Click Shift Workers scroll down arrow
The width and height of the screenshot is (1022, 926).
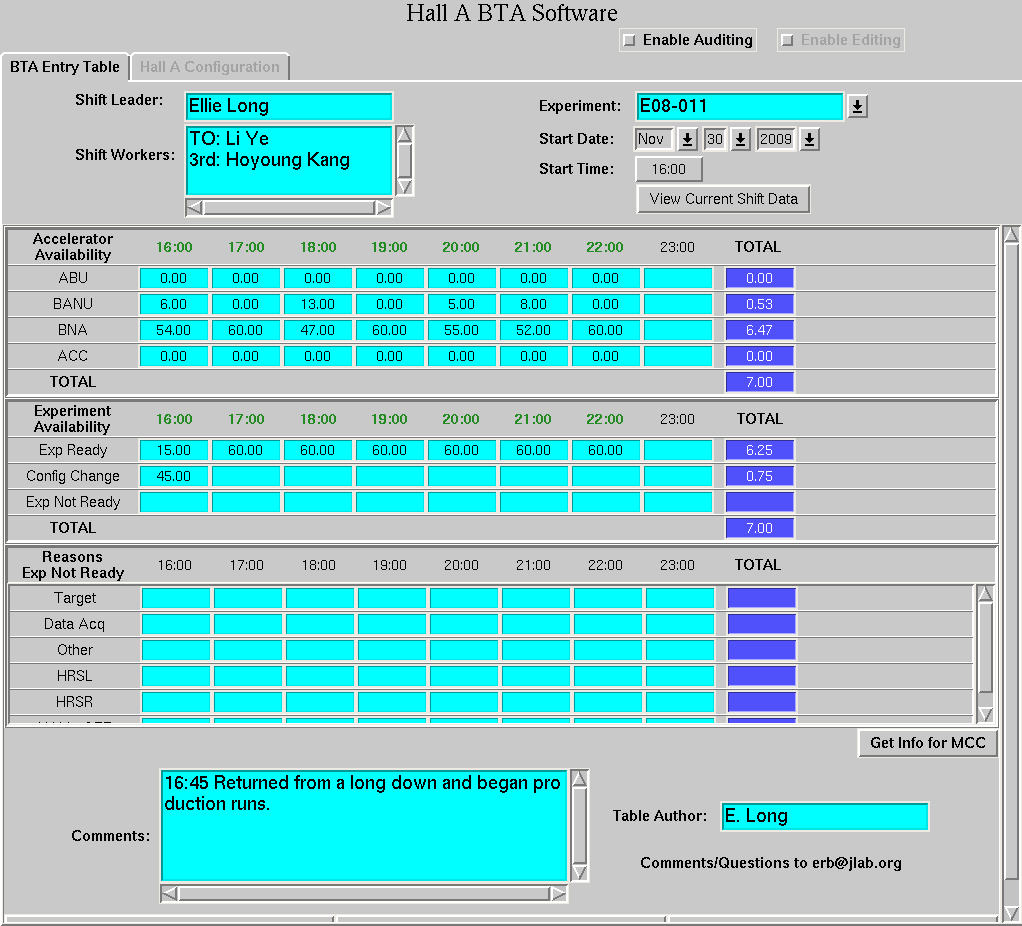[x=404, y=187]
